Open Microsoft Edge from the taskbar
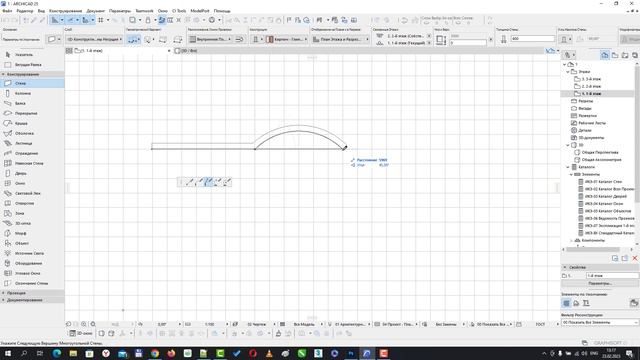 (57, 353)
